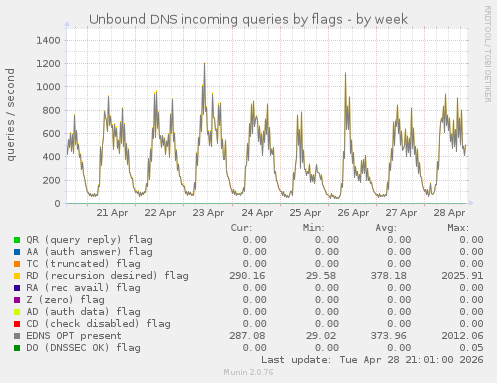This screenshot has width=497, height=383.
Task: Click the Z (zero) flag purple swatch
Action: (x=17, y=300)
